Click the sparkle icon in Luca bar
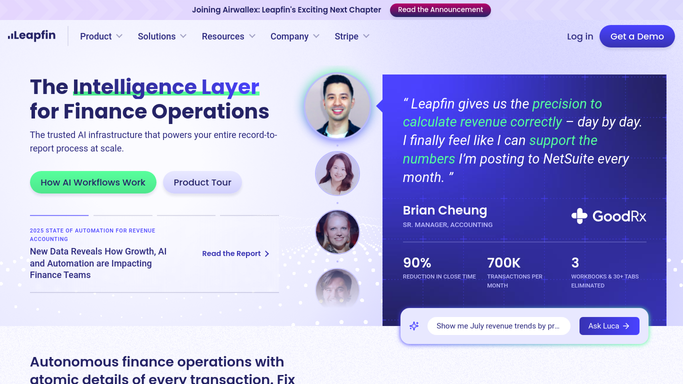 (414, 326)
